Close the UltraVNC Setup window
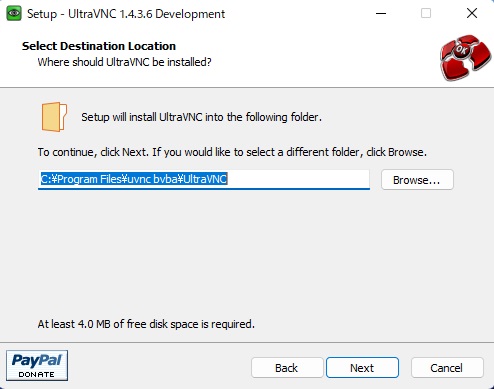This screenshot has height=389, width=494. point(472,13)
